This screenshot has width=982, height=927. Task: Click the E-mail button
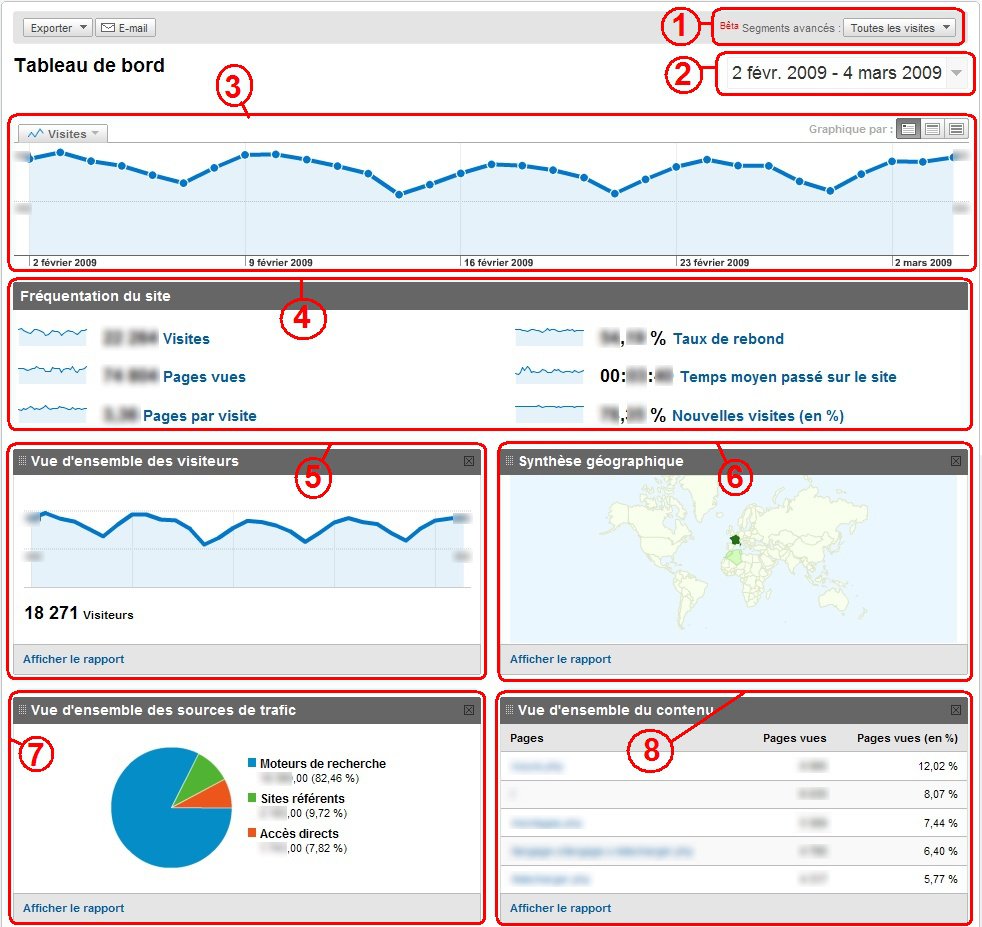pyautogui.click(x=125, y=28)
